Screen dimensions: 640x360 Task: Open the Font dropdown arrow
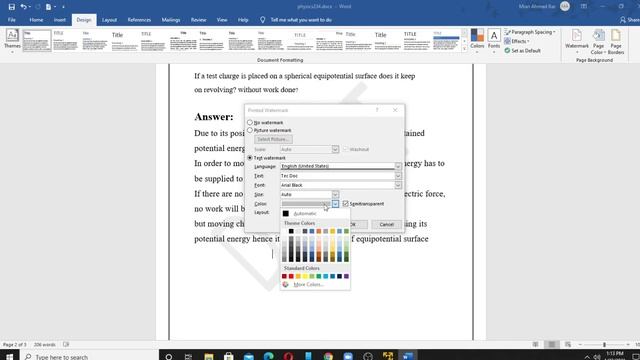(398, 185)
